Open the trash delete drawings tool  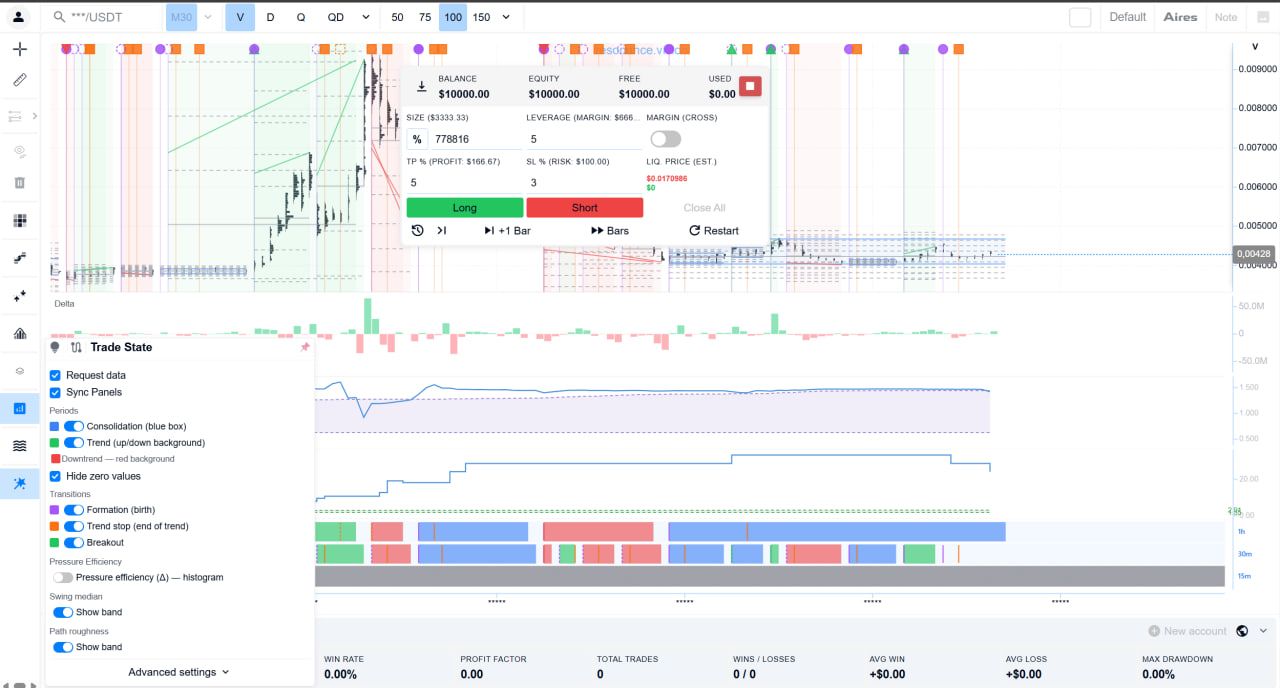click(19, 183)
